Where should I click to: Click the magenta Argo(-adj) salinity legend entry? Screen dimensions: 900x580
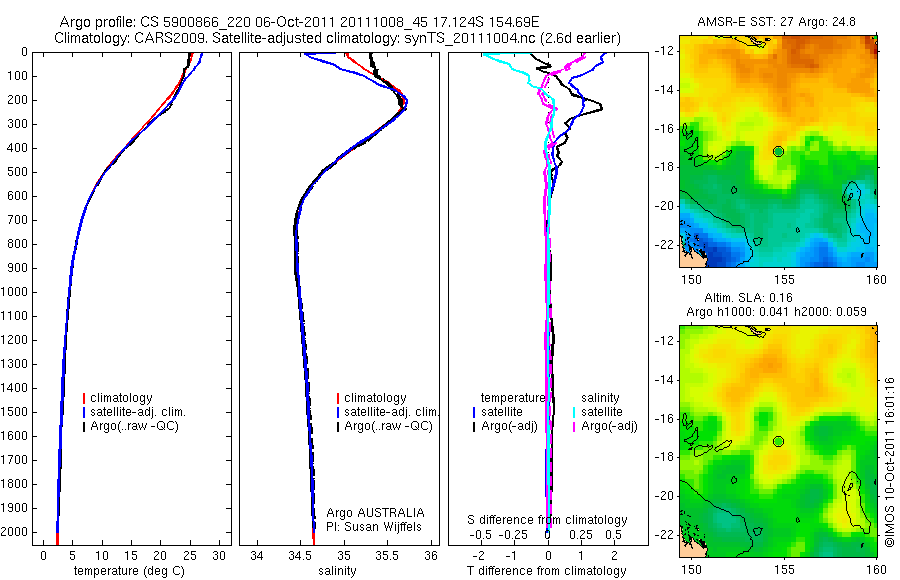(x=605, y=426)
